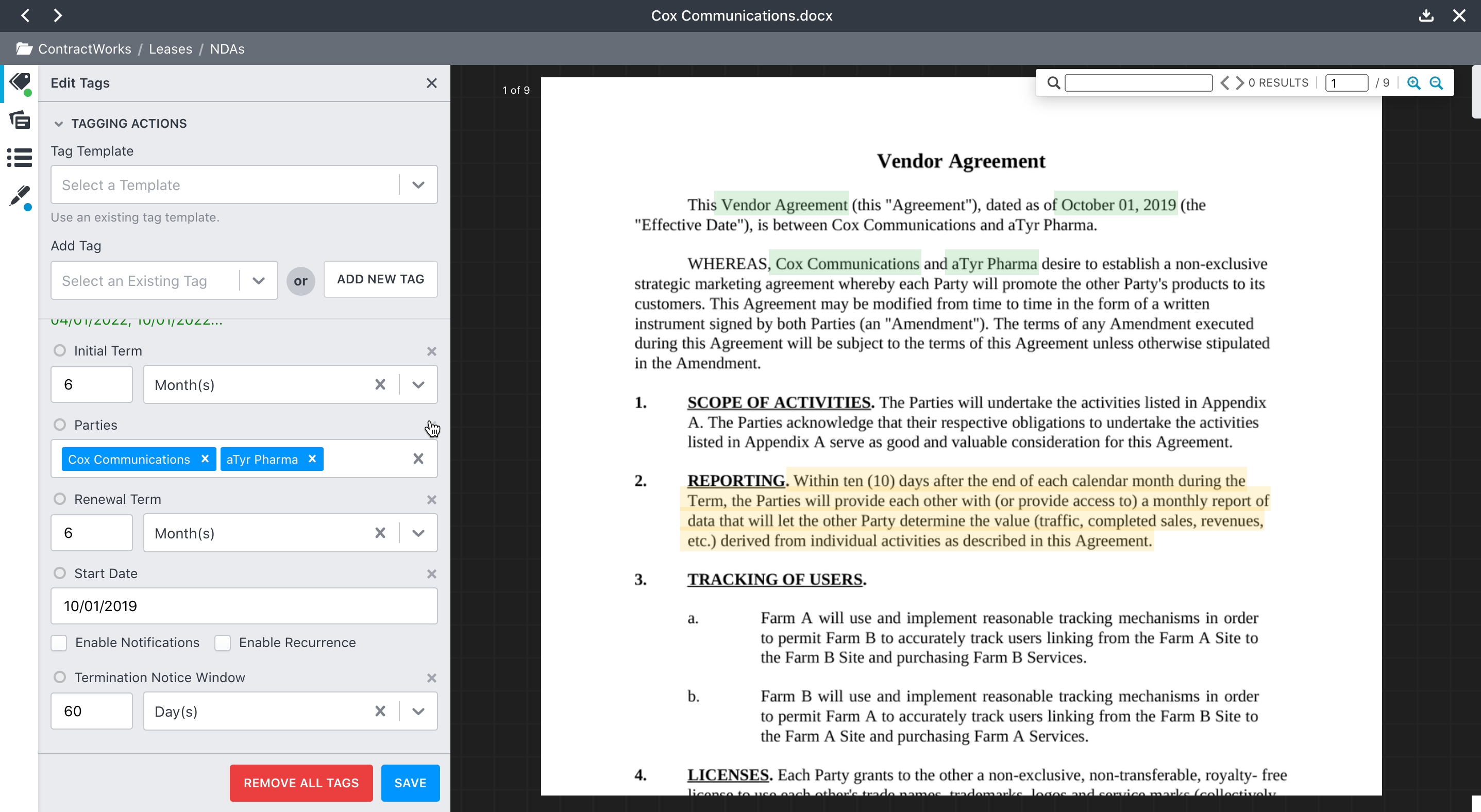
Task: Select the Parties radio button
Action: (59, 425)
